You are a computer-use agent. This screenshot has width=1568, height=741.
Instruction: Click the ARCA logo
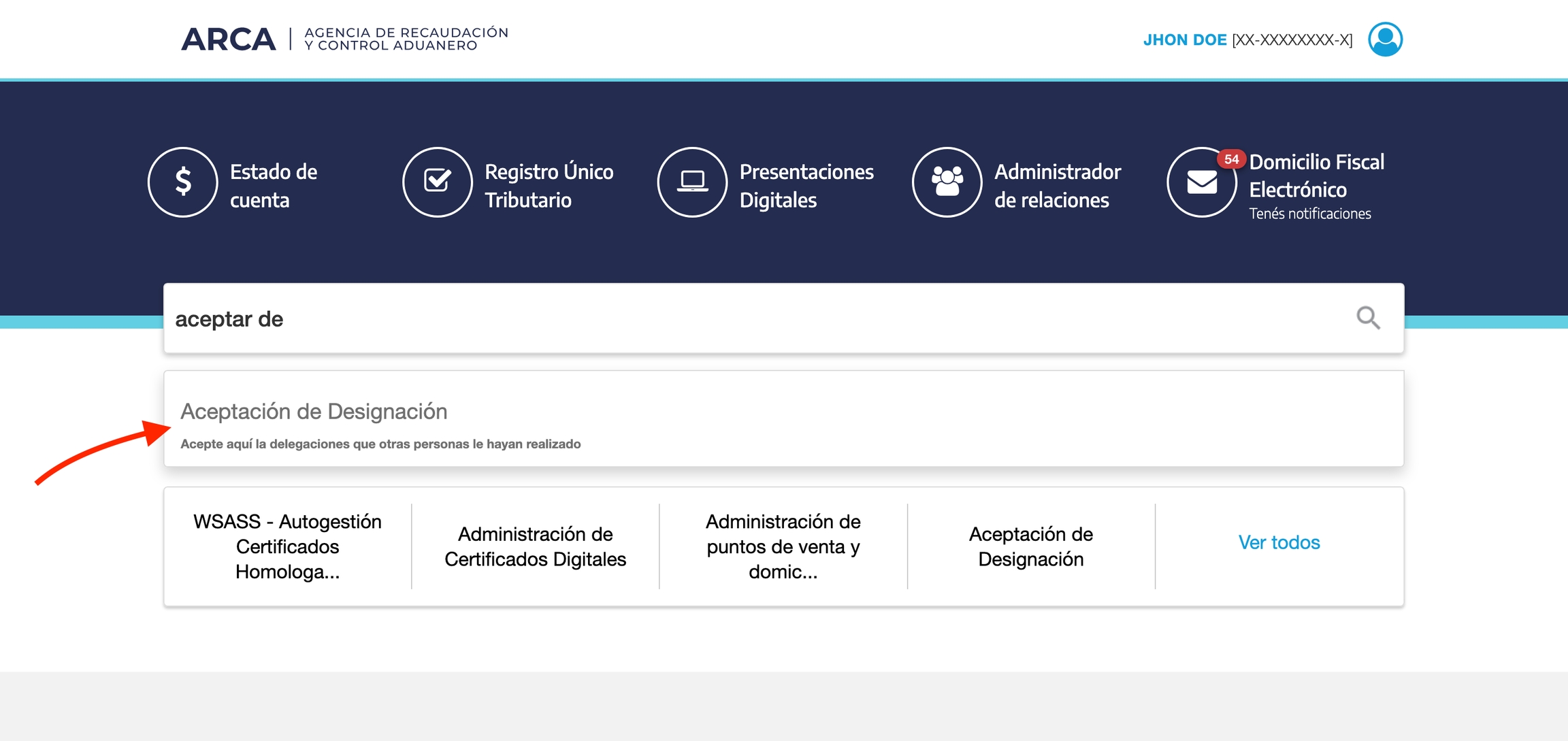229,39
